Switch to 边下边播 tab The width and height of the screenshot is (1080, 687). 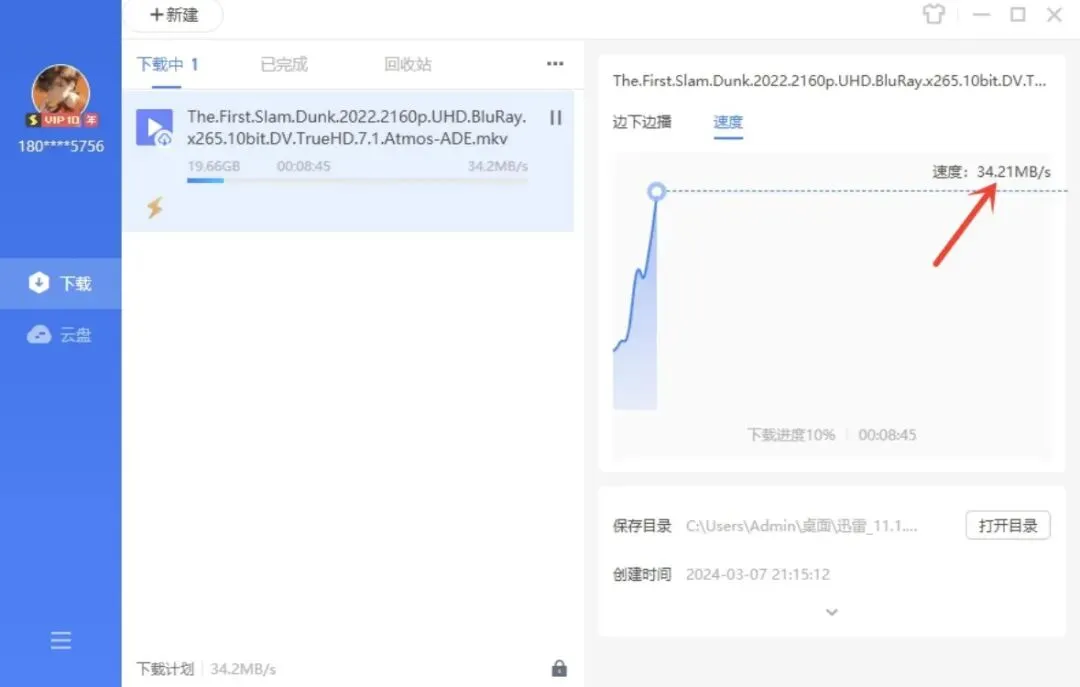point(642,122)
